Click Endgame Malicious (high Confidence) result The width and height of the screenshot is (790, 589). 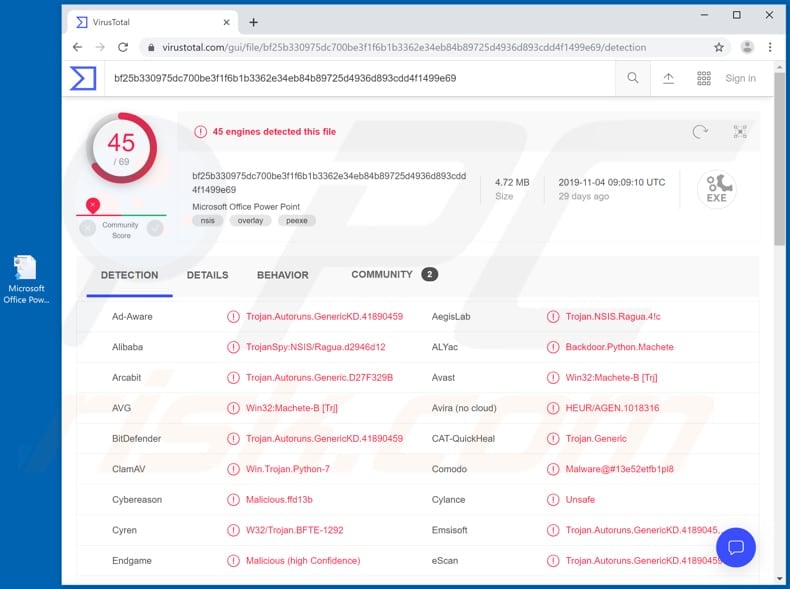pyautogui.click(x=303, y=561)
